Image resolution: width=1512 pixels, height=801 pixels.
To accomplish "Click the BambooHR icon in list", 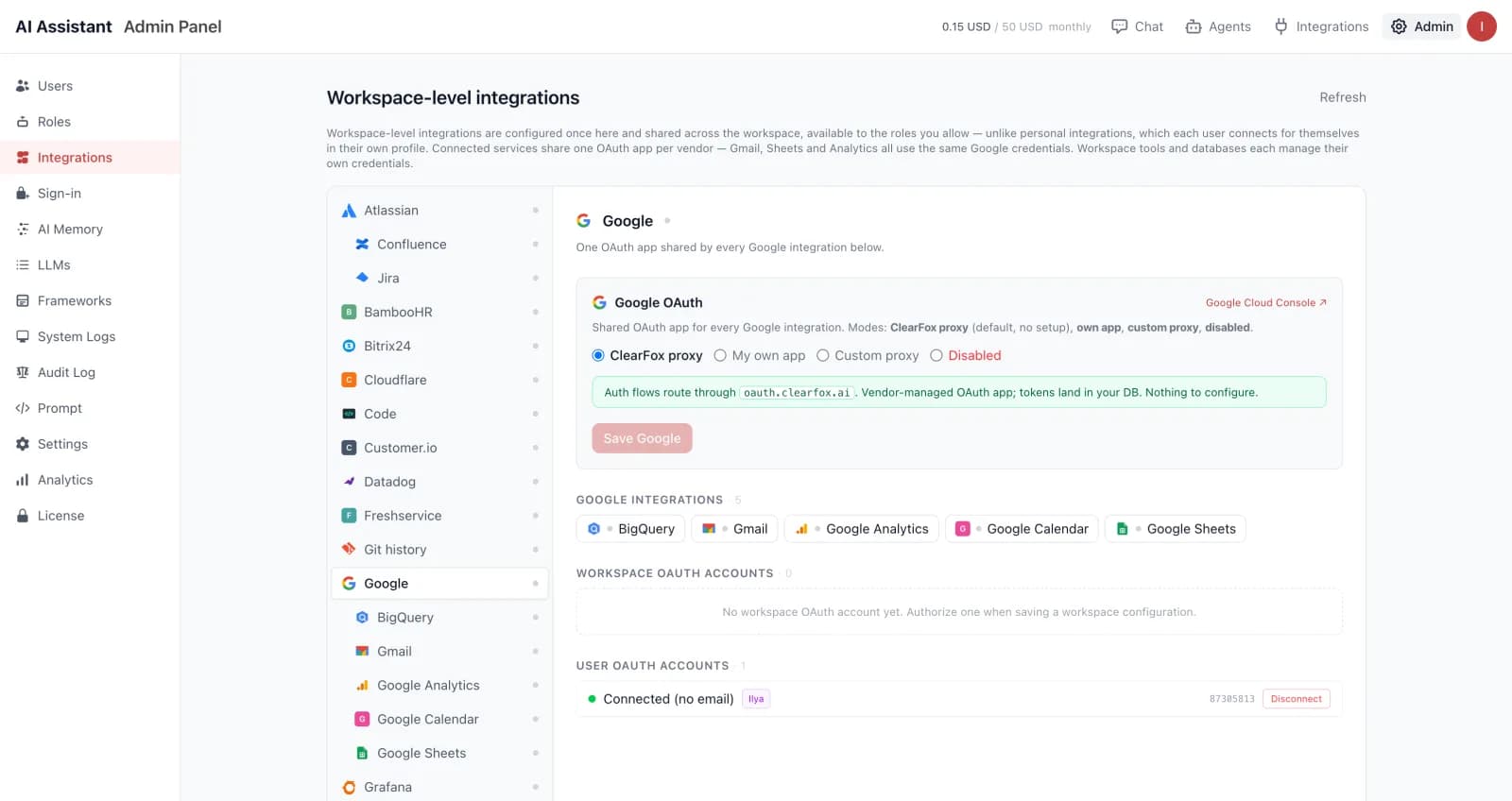I will [349, 312].
